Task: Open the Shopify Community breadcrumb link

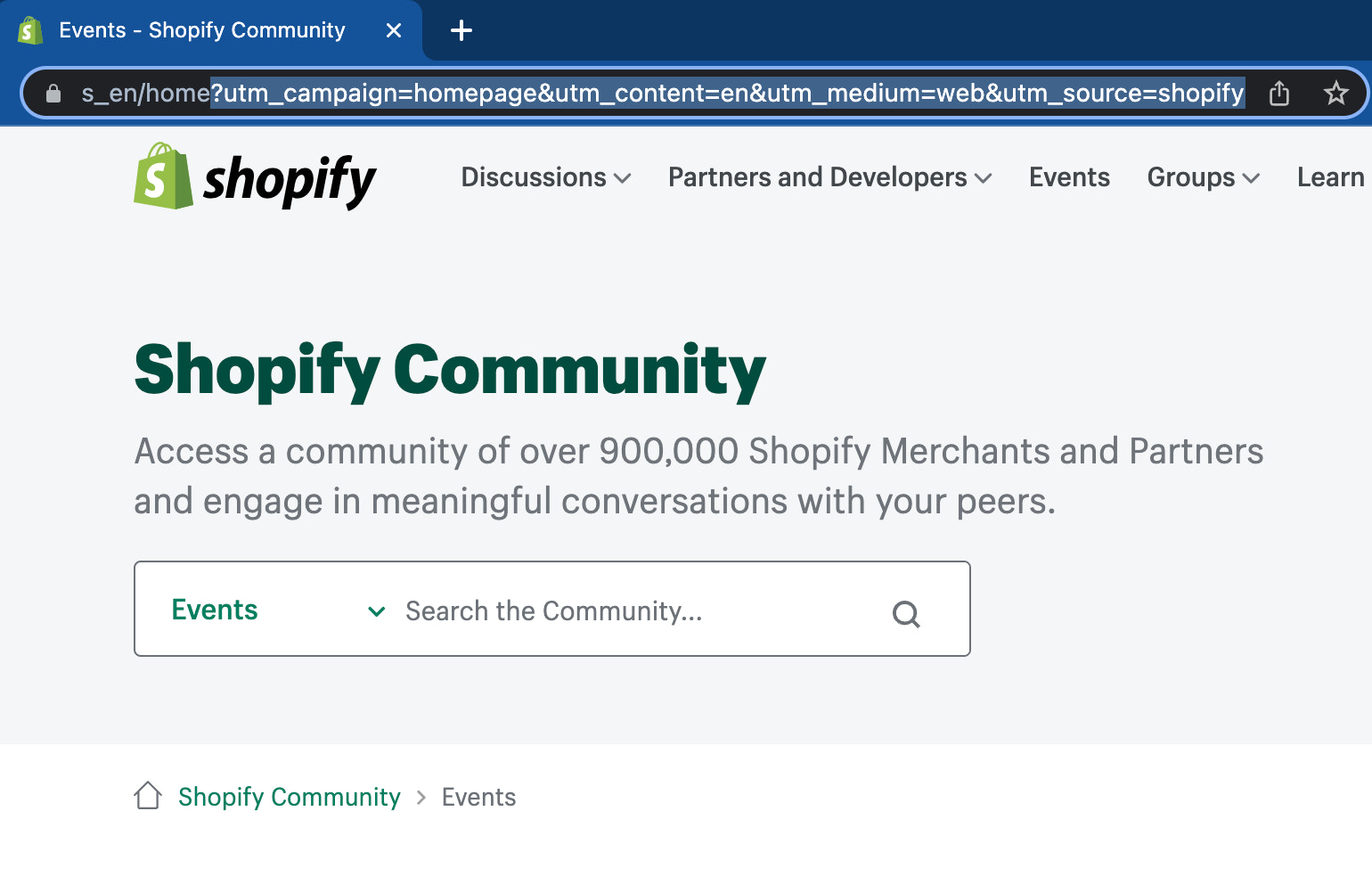Action: tap(289, 796)
